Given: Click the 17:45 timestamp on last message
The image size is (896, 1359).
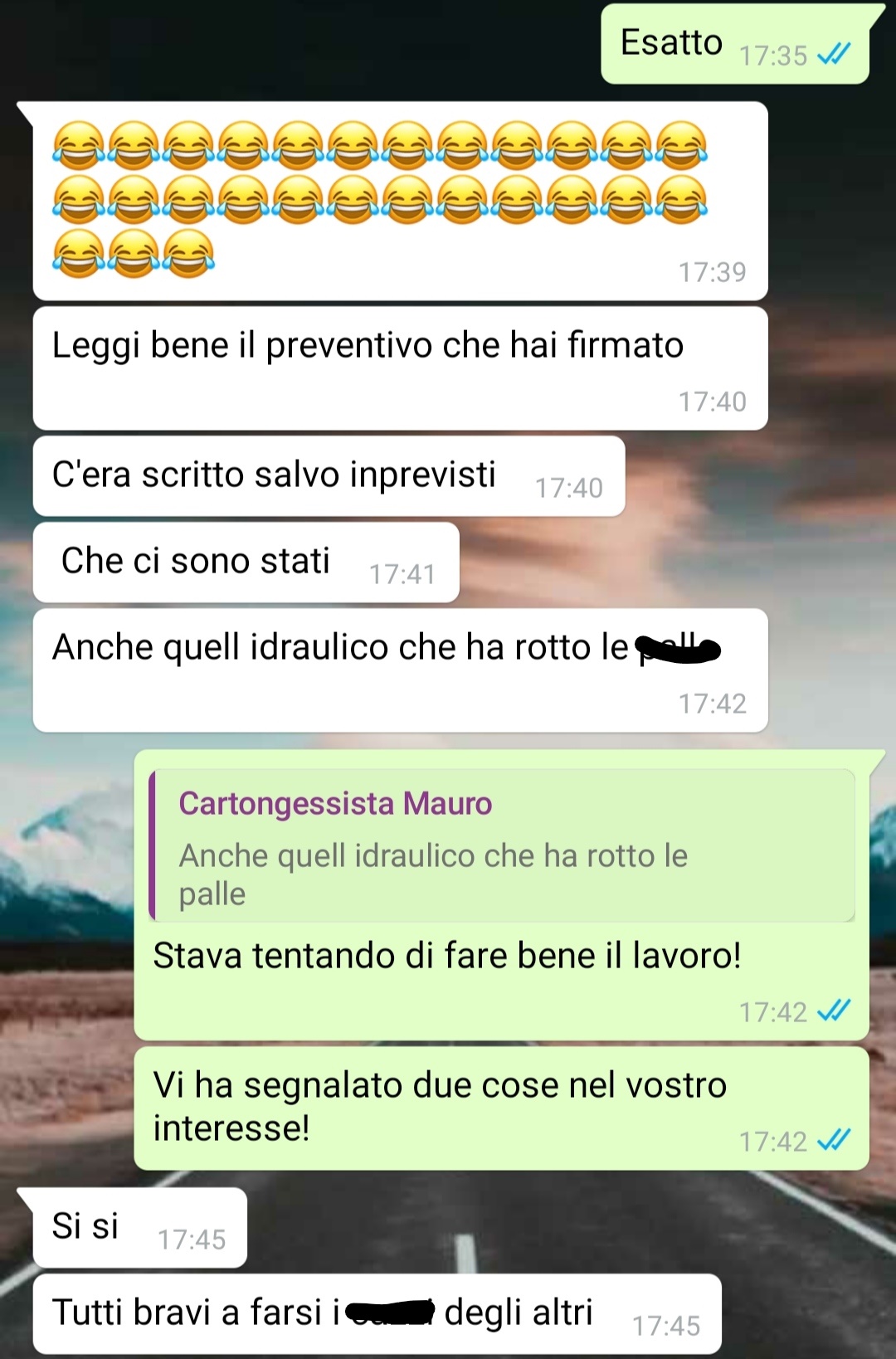Looking at the screenshot, I should click(x=666, y=1326).
